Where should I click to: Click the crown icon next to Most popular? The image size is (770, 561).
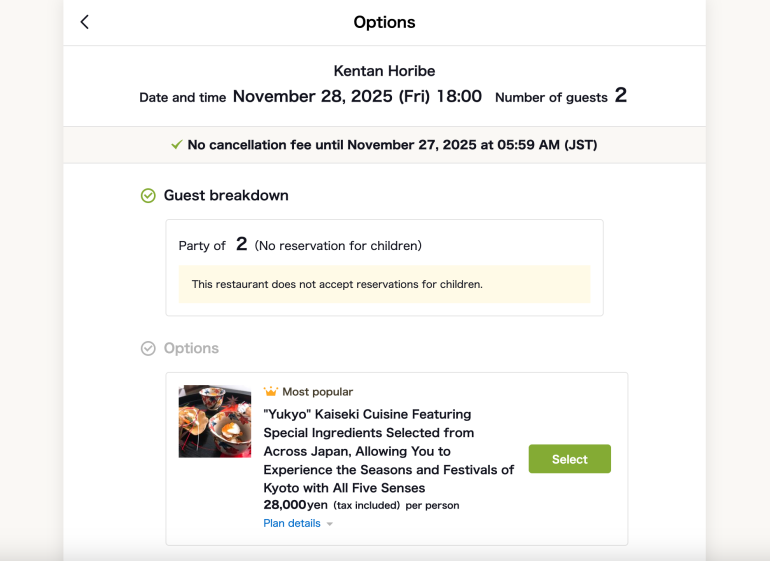click(270, 392)
